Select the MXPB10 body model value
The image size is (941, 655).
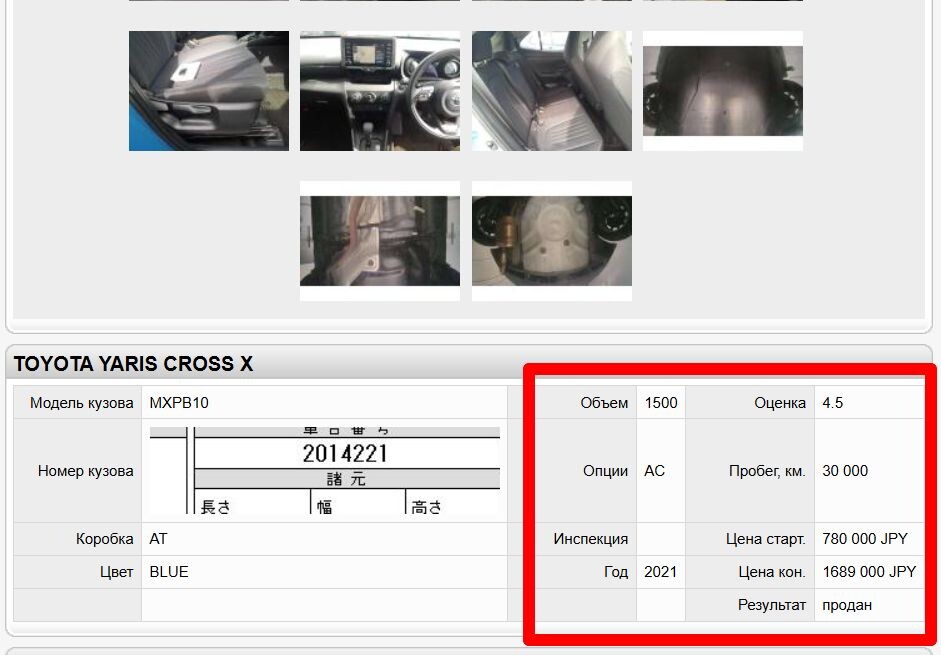pos(179,403)
